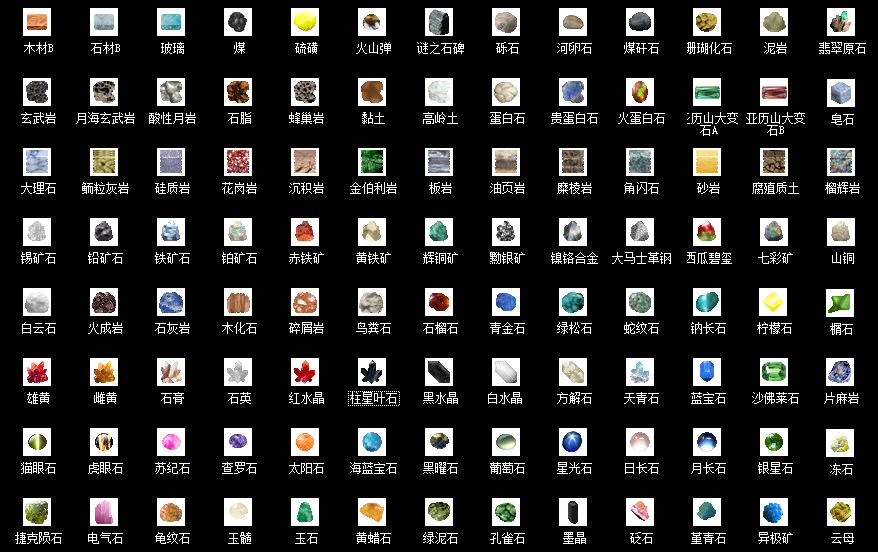The image size is (878, 552).
Task: Choose the 煤 coal icon
Action: pyautogui.click(x=238, y=22)
